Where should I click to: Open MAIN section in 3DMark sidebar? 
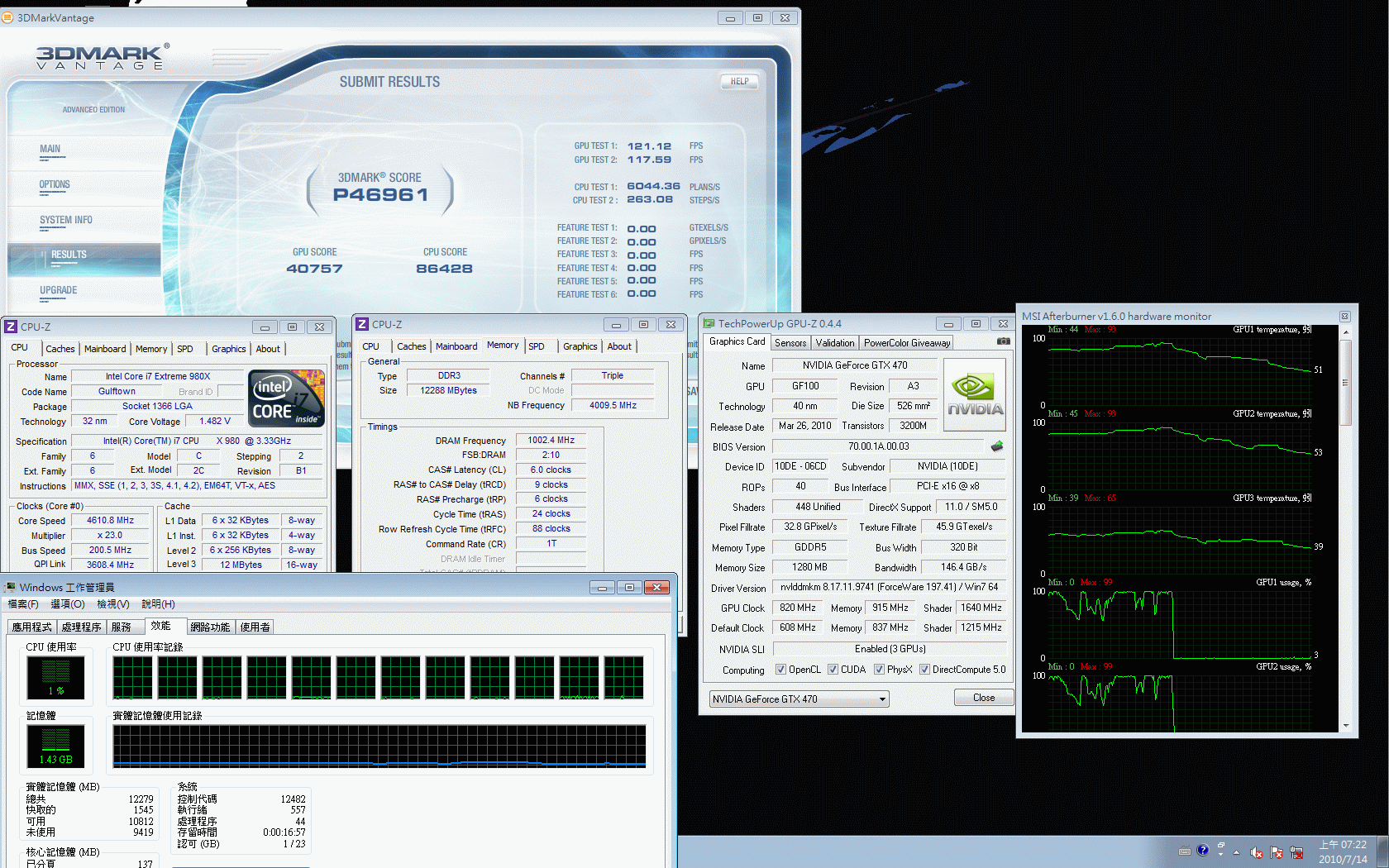50,150
